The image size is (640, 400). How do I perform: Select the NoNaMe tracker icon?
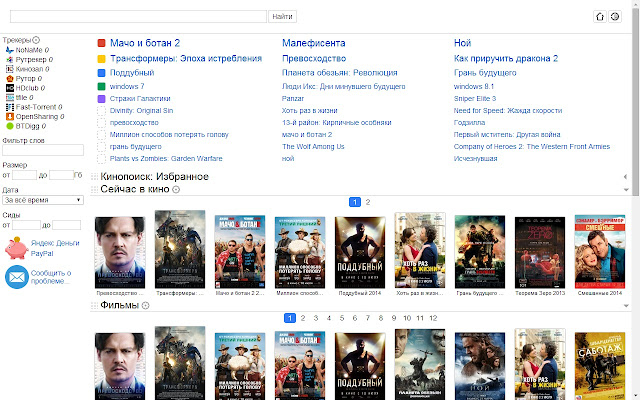click(x=10, y=50)
